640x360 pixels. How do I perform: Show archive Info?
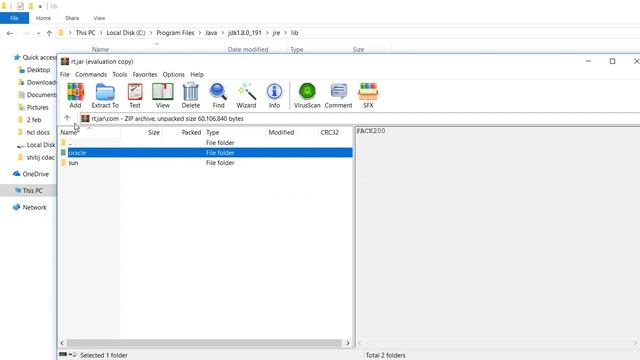click(x=274, y=95)
